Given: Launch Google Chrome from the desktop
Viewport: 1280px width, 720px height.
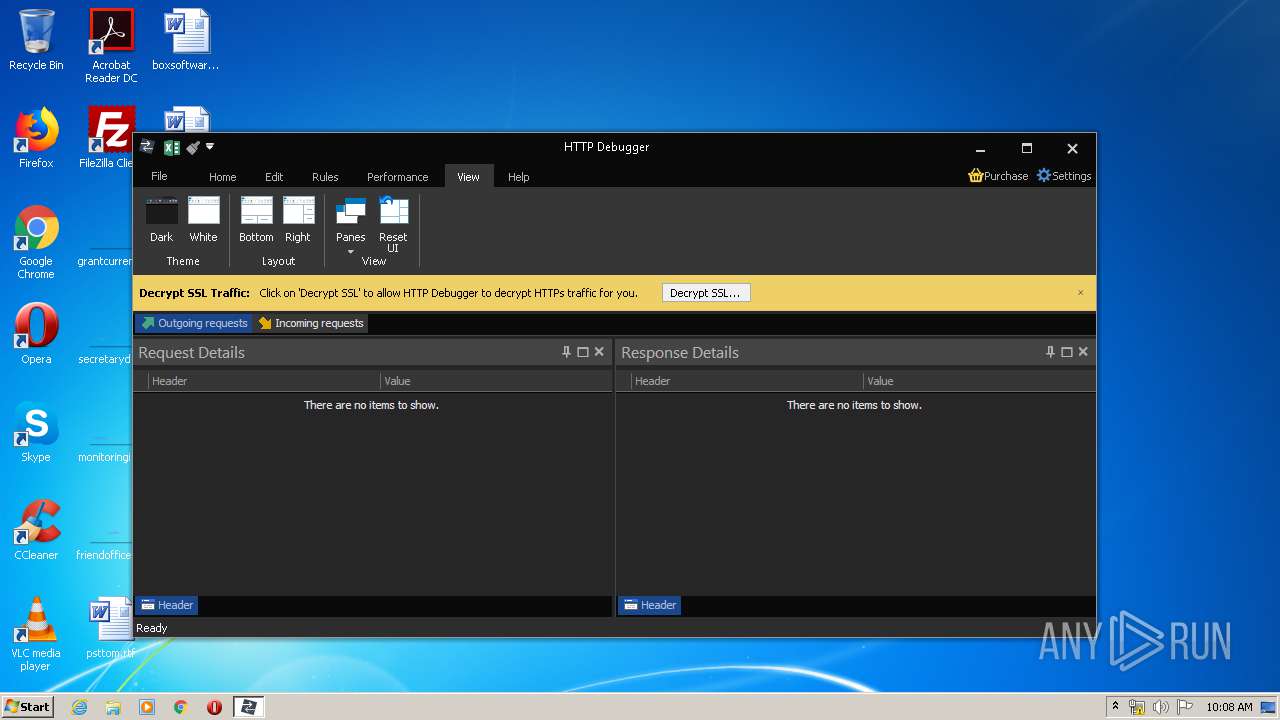Looking at the screenshot, I should [x=36, y=242].
